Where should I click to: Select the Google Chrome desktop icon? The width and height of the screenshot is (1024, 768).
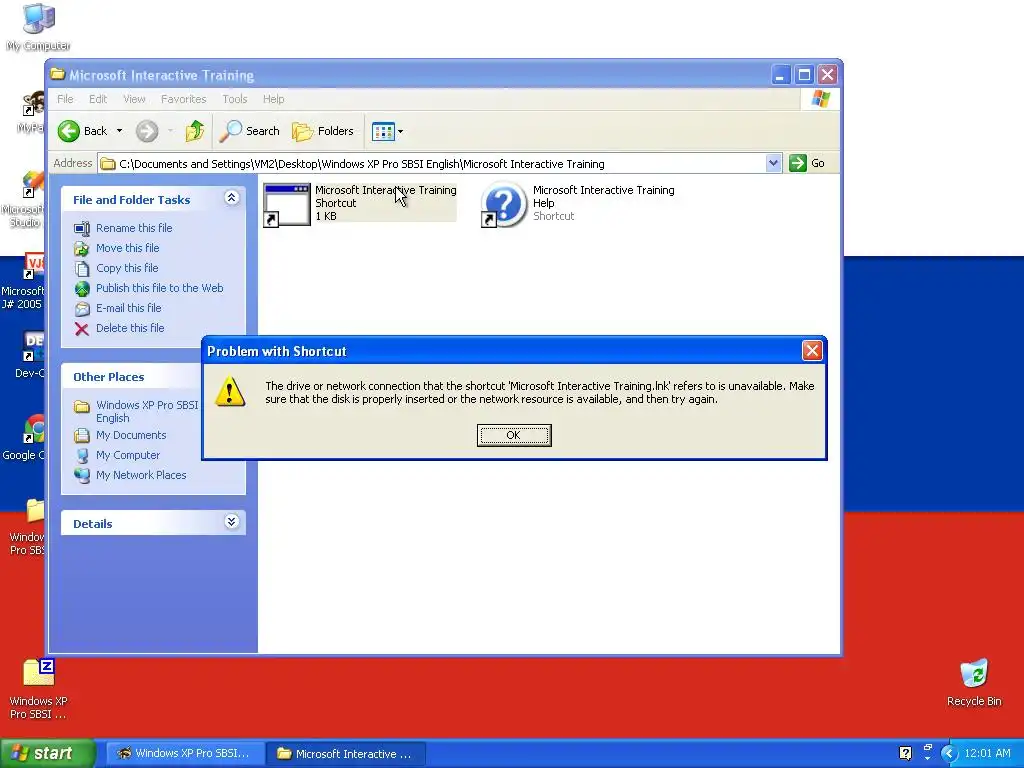point(24,436)
